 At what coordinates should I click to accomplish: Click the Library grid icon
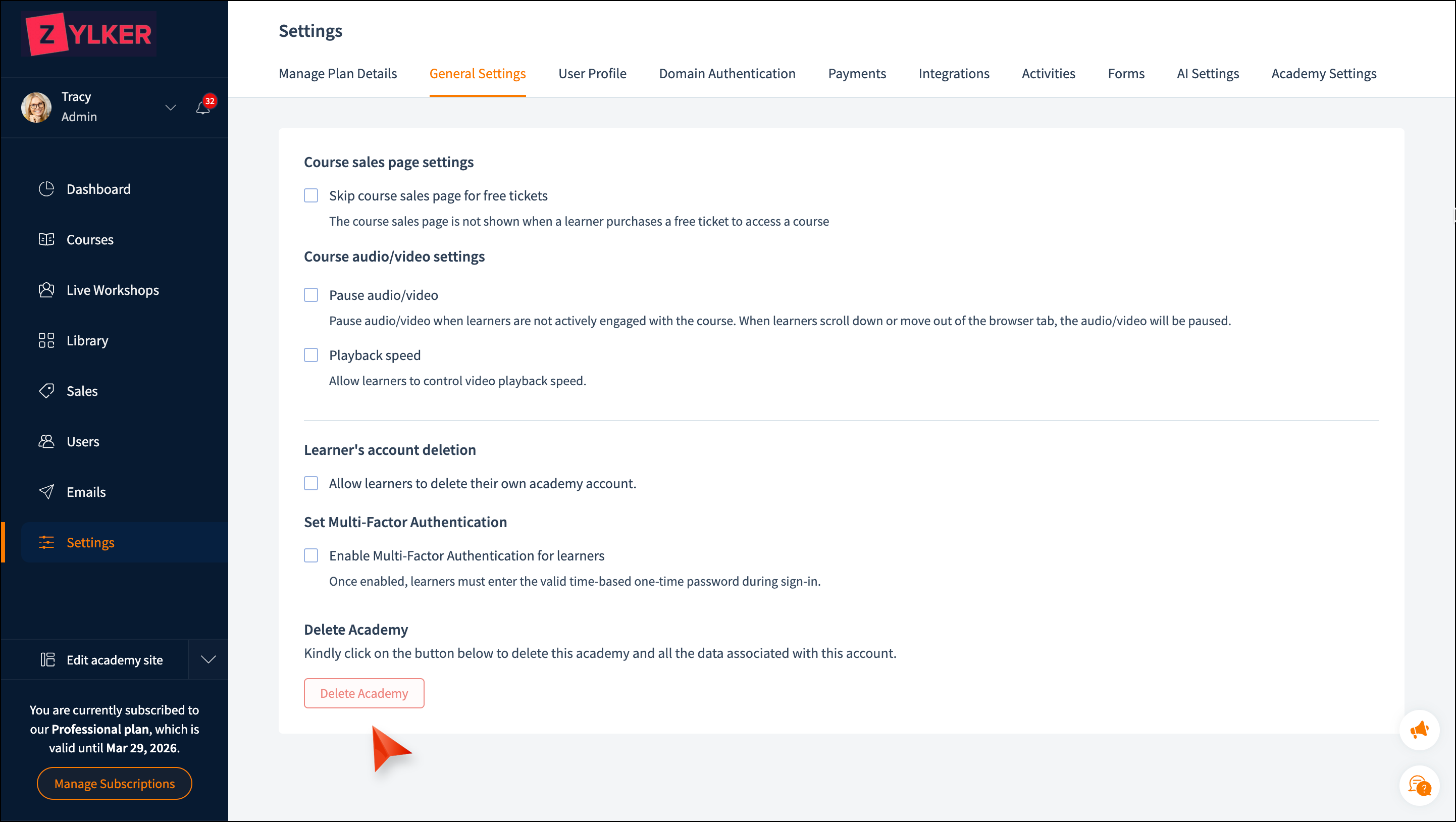point(46,340)
